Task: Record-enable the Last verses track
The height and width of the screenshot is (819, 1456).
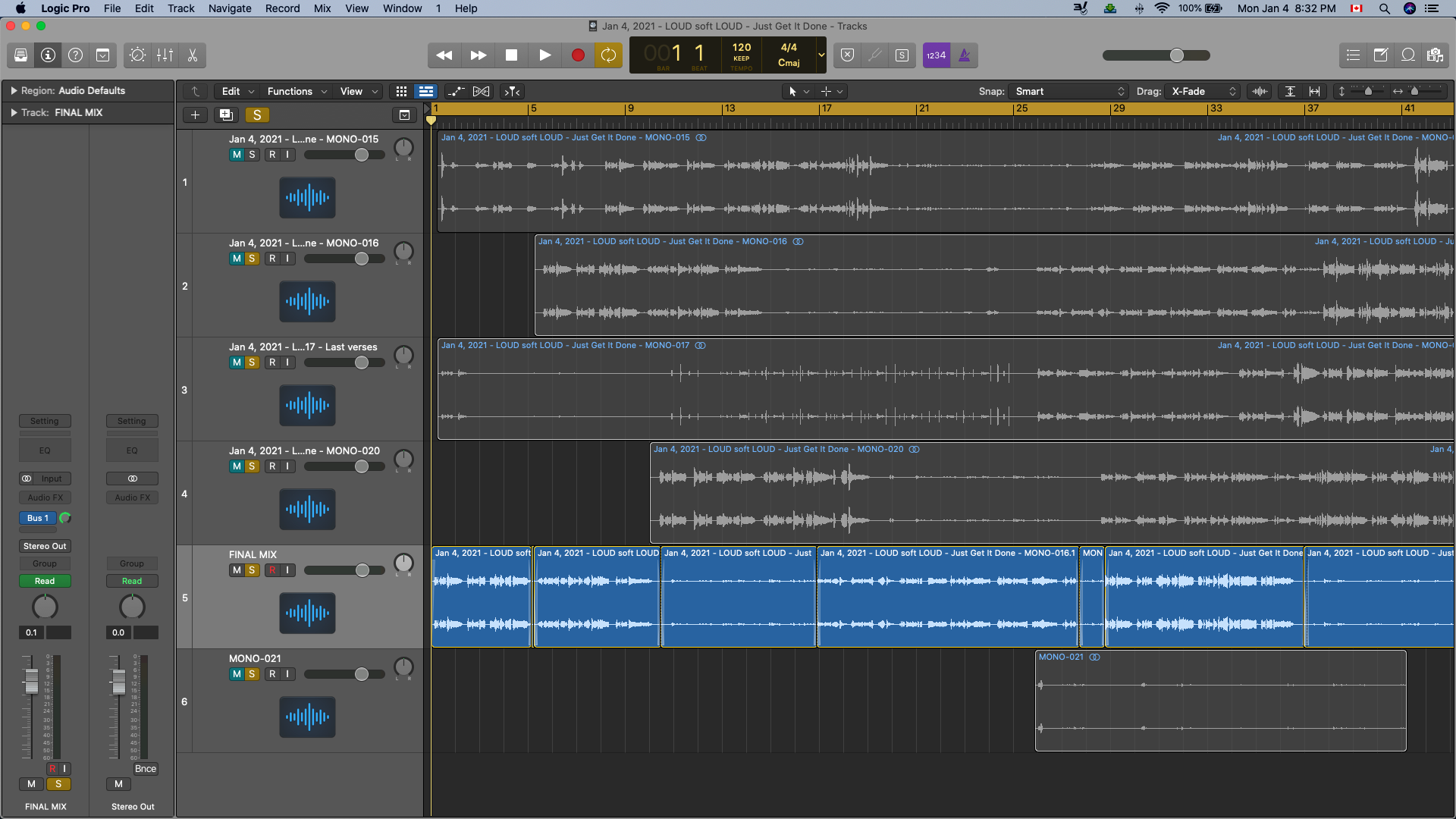Action: 272,362
